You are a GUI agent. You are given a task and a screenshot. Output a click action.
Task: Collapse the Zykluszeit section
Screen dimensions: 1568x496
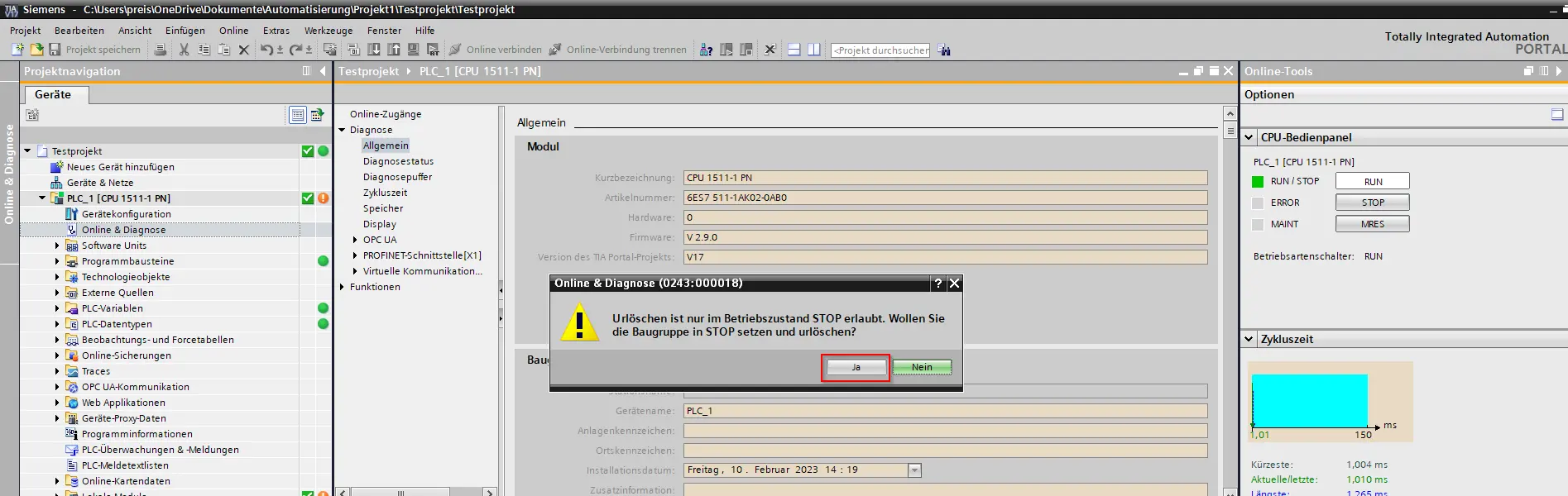(1249, 339)
